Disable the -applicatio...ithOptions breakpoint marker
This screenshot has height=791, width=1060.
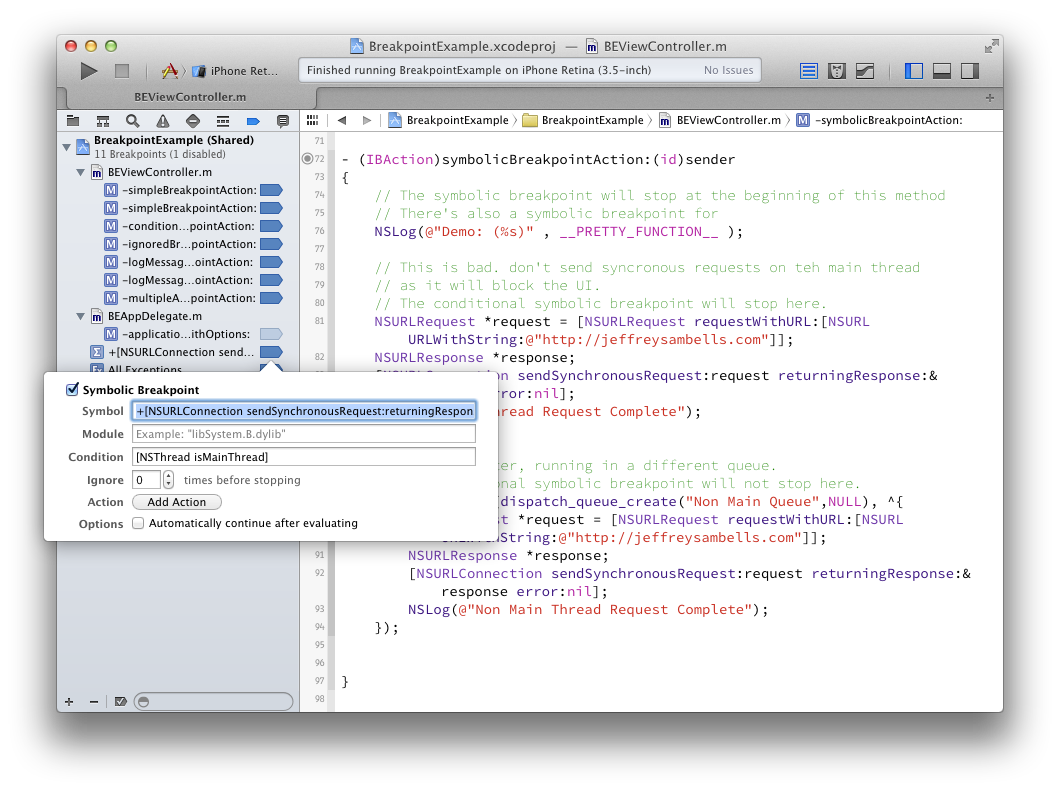pyautogui.click(x=270, y=334)
